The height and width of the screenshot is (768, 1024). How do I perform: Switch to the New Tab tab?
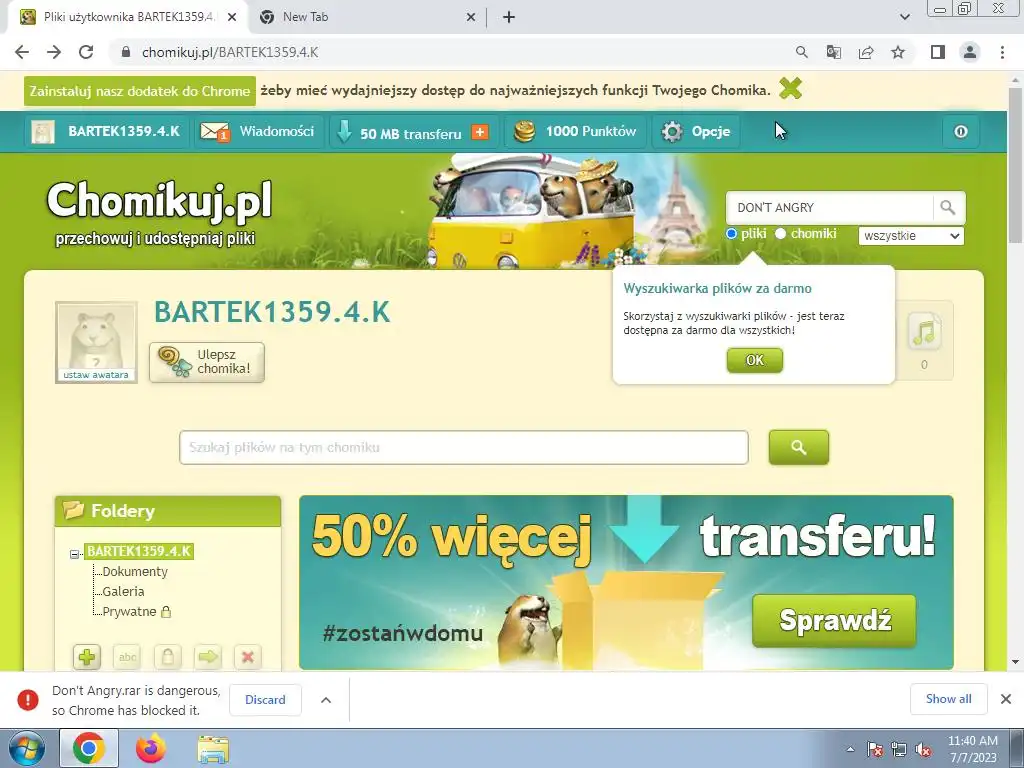point(369,17)
